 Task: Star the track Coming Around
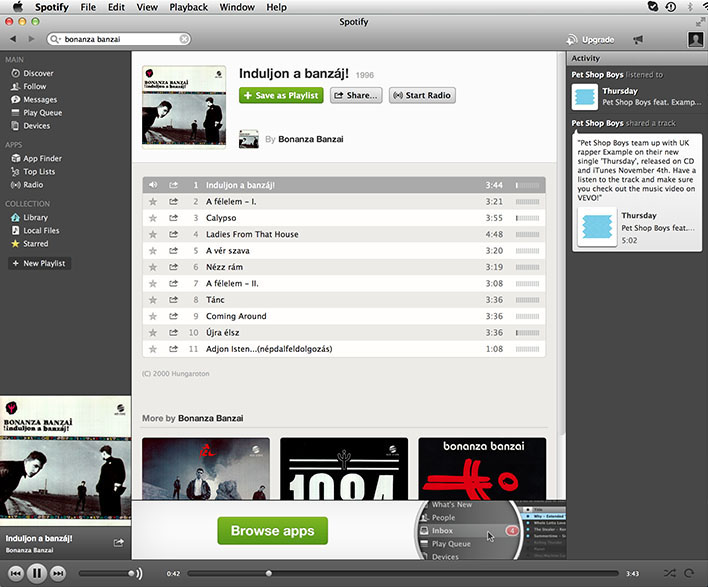153,316
